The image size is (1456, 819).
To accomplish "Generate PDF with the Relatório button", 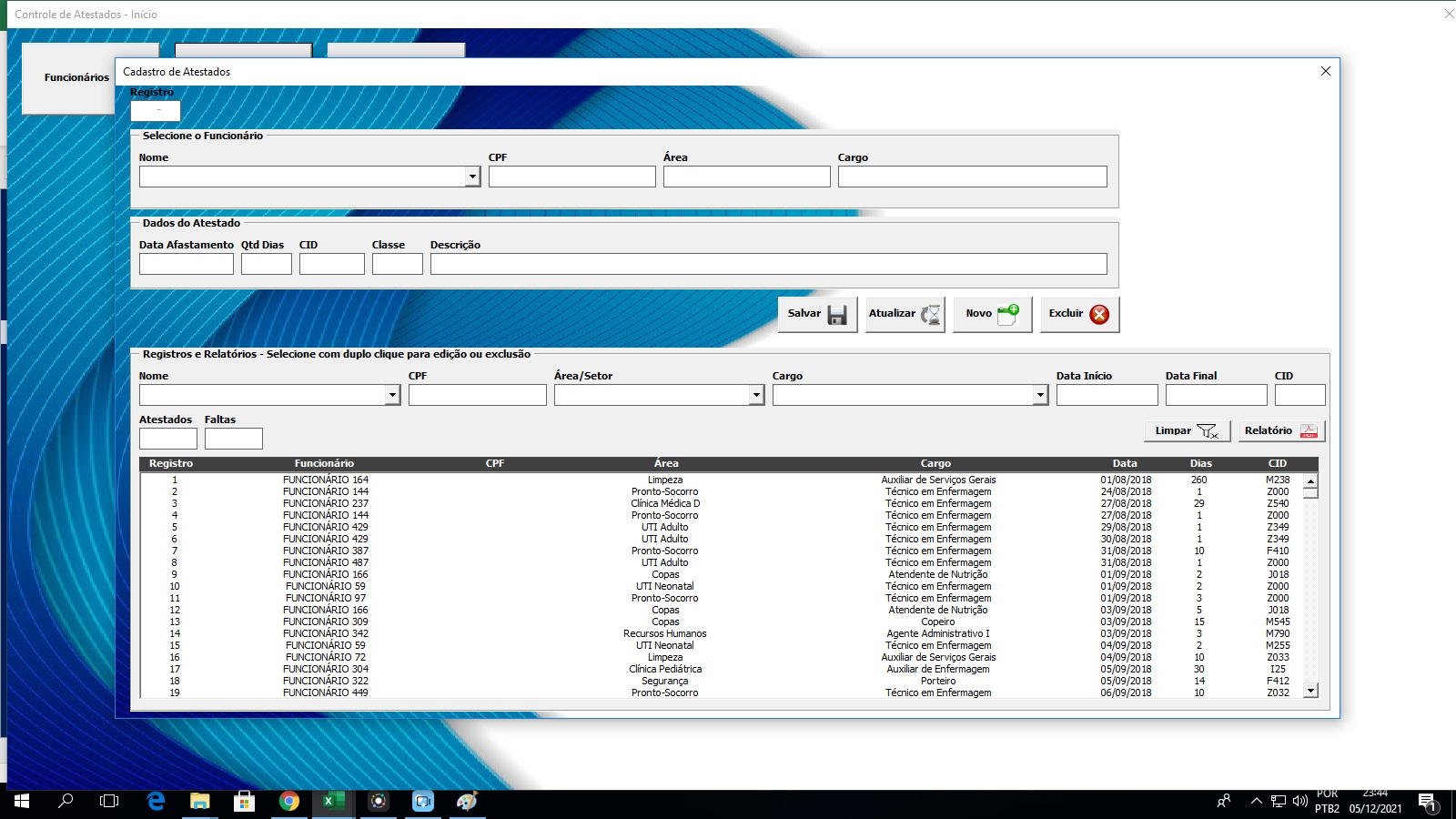I will pyautogui.click(x=1281, y=431).
